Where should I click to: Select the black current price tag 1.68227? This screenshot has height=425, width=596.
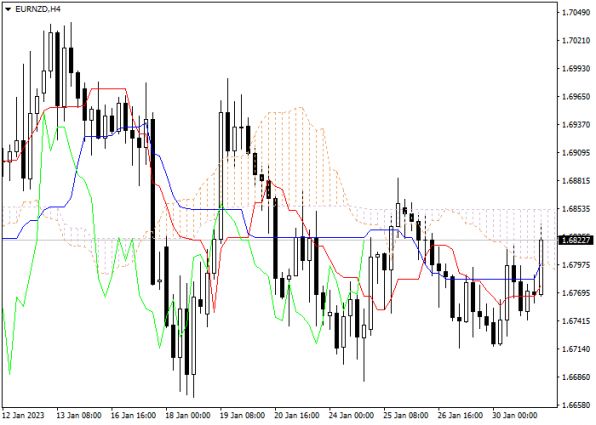coord(577,240)
